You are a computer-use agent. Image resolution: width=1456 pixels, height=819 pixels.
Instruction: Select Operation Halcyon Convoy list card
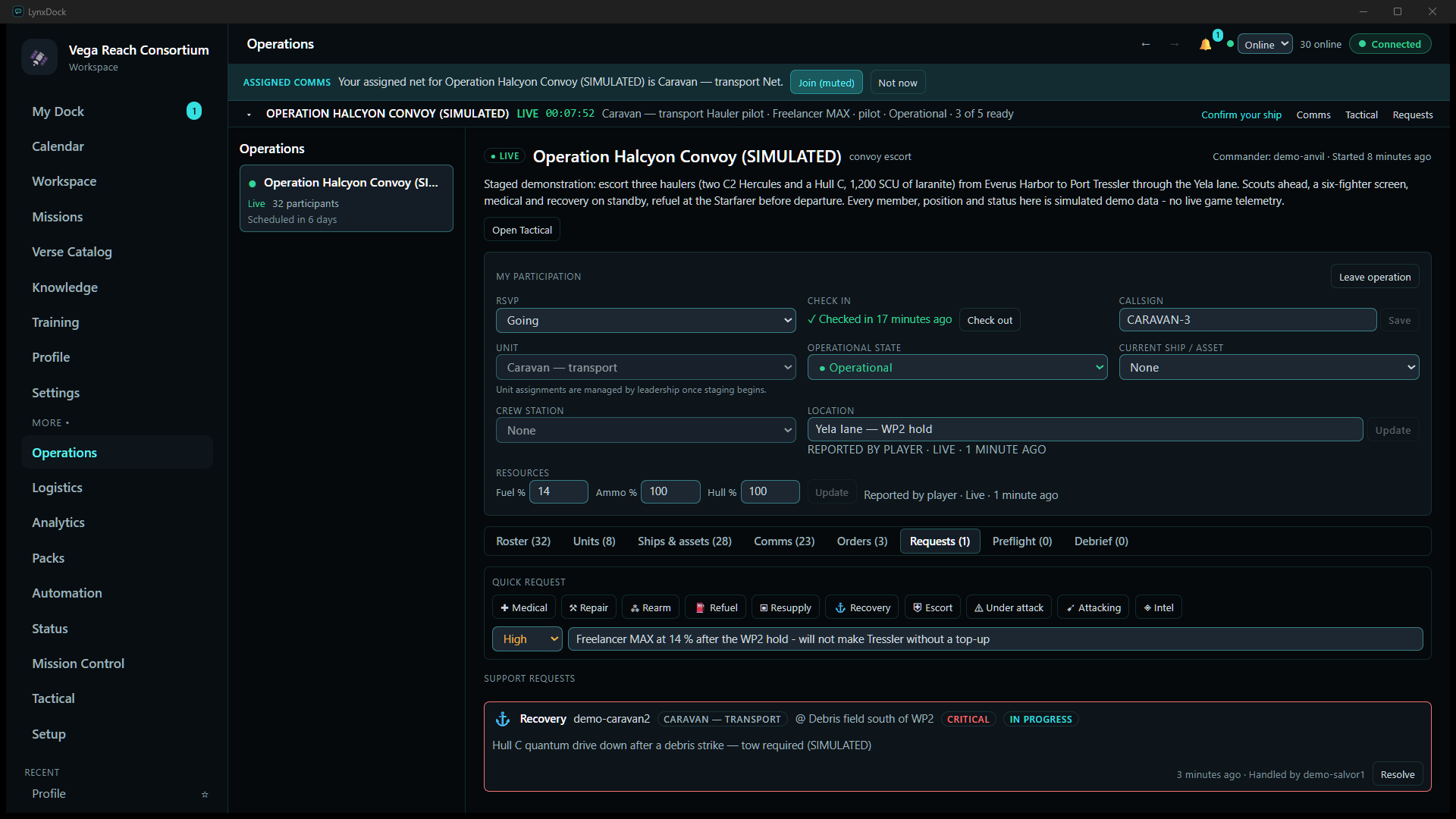(x=347, y=199)
